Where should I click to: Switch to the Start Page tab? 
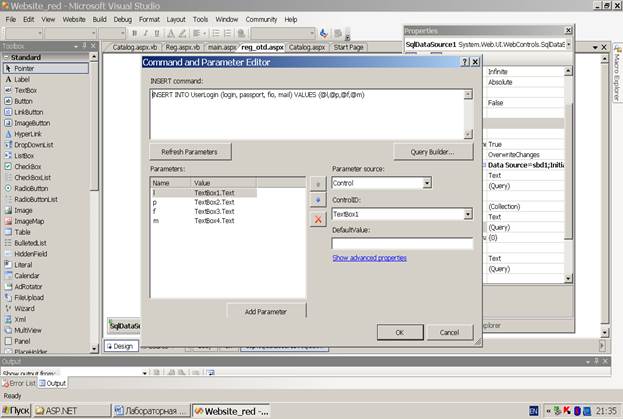point(348,47)
